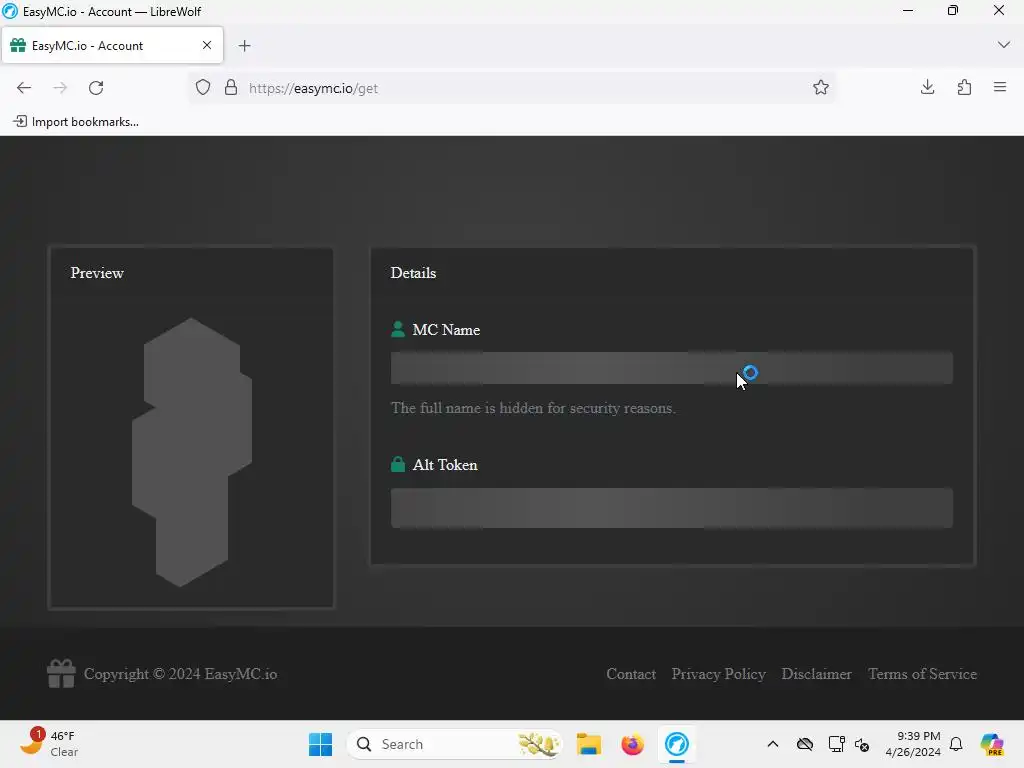This screenshot has width=1024, height=768.
Task: Click Import bookmarks in bookmarks toolbar
Action: 76,121
